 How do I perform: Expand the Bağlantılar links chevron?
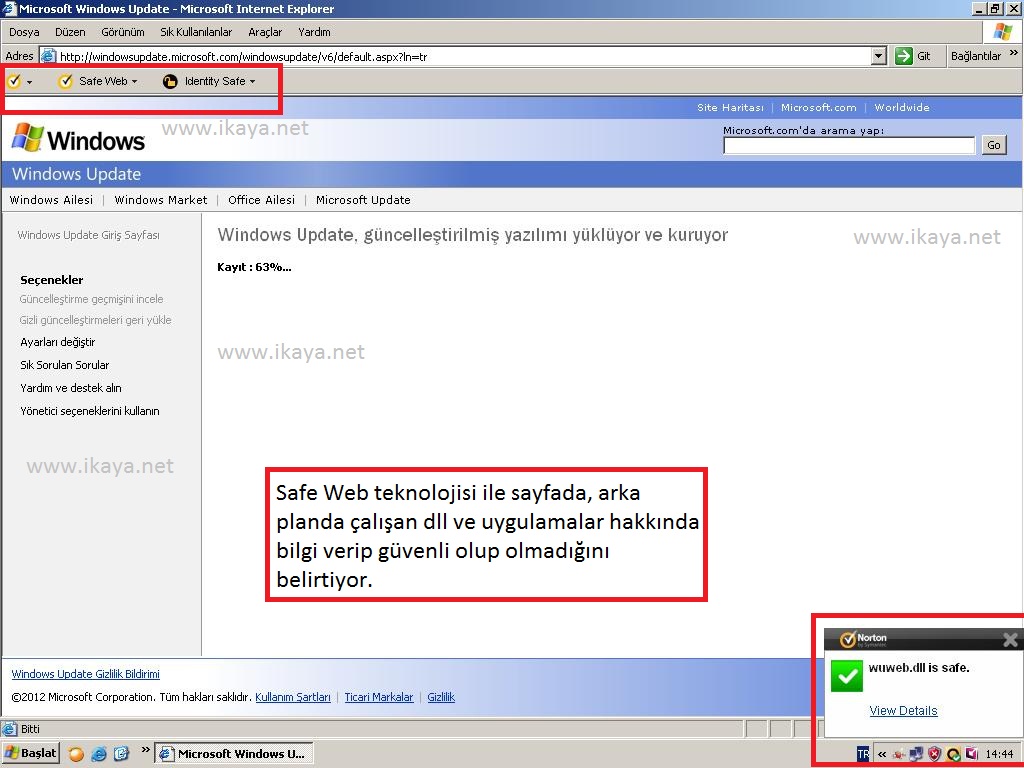(1014, 54)
